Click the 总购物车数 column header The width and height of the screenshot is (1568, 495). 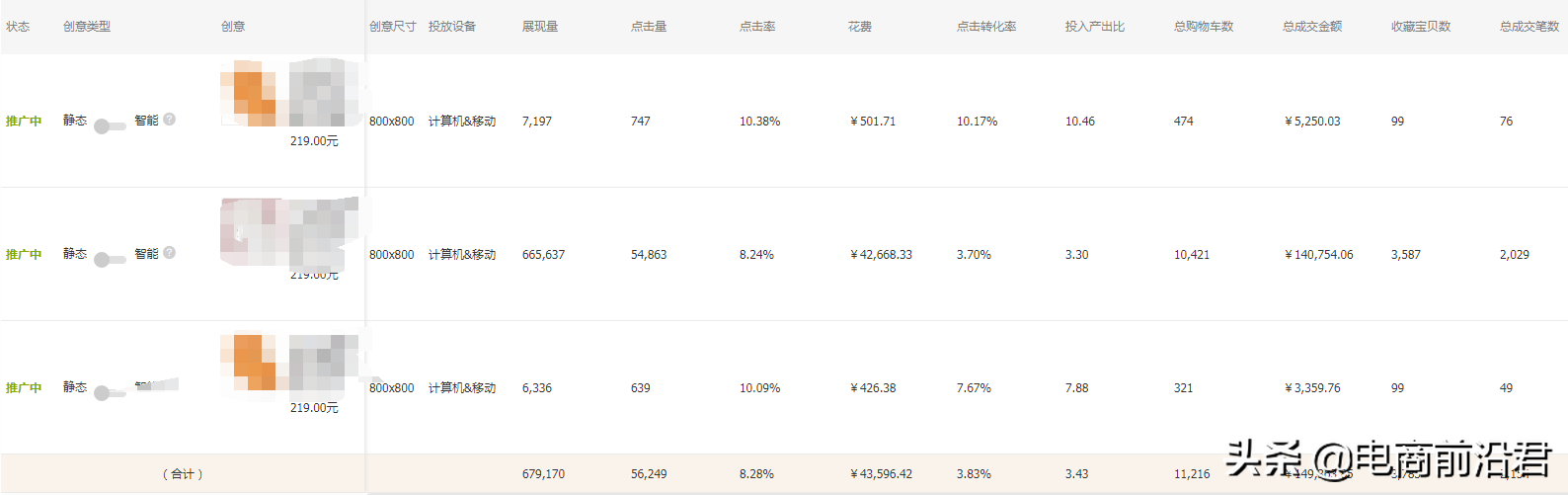click(x=1204, y=27)
